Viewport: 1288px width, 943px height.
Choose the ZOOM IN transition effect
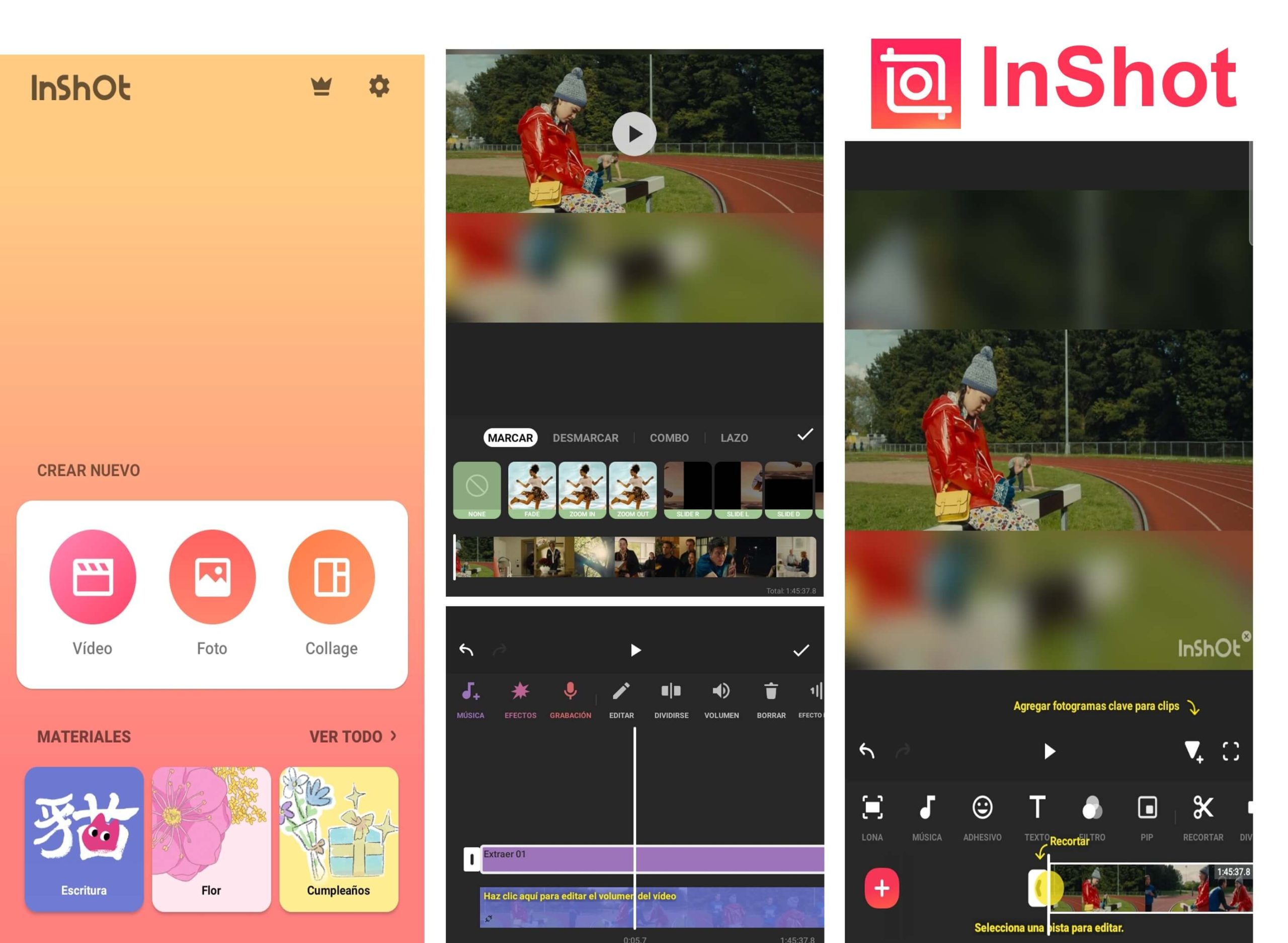click(x=582, y=490)
